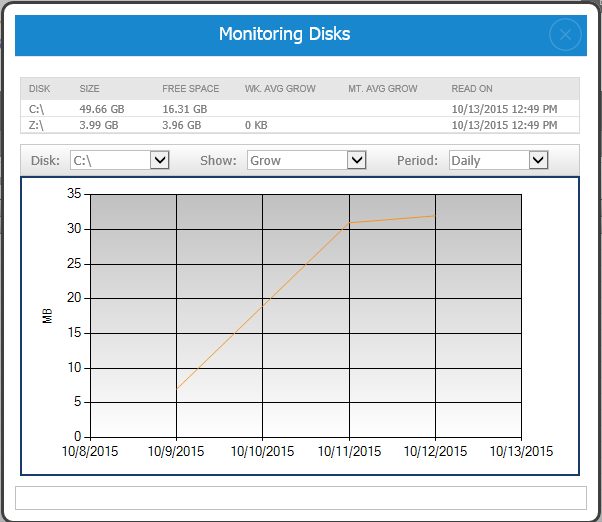Click the 16.31 GB free space value
Viewport: 602px width, 522px height.
185,109
